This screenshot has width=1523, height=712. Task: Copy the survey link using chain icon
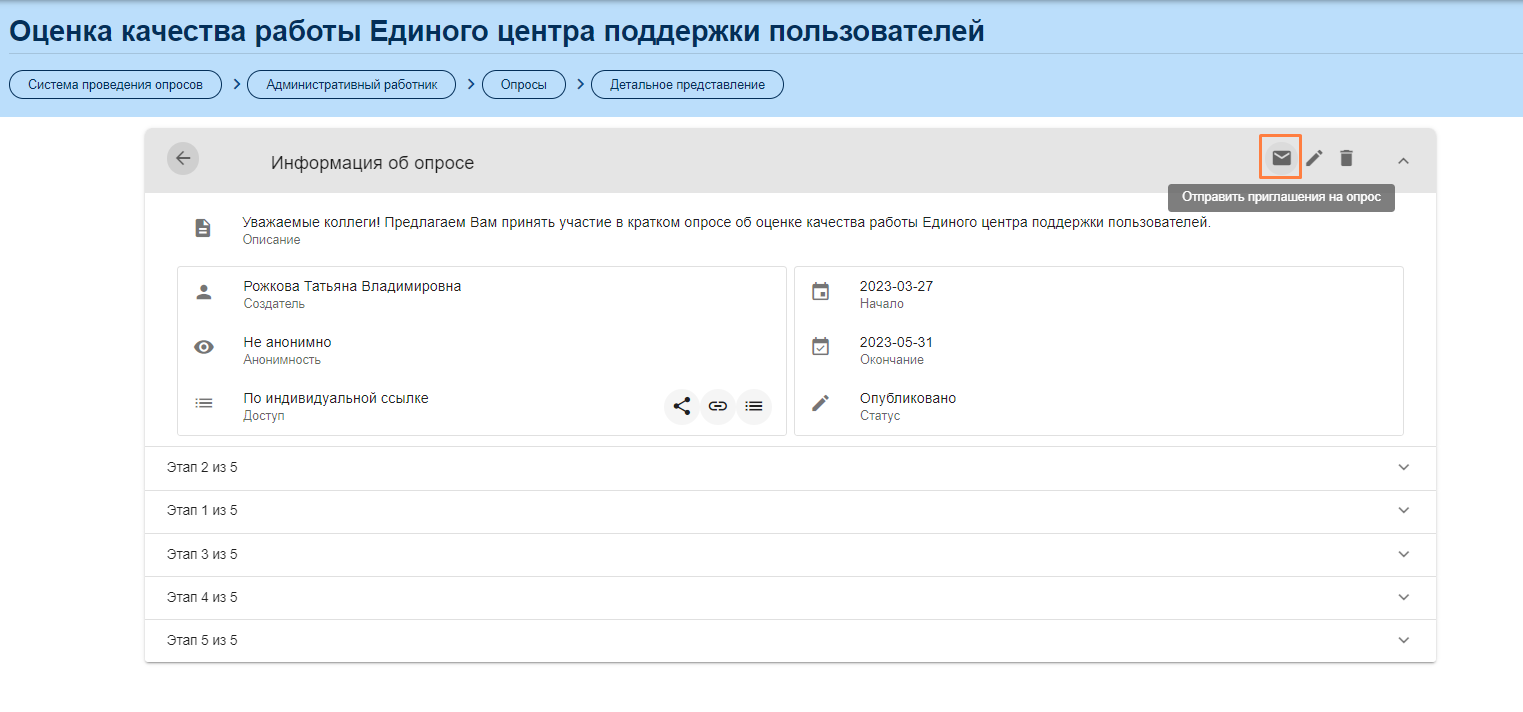(718, 406)
